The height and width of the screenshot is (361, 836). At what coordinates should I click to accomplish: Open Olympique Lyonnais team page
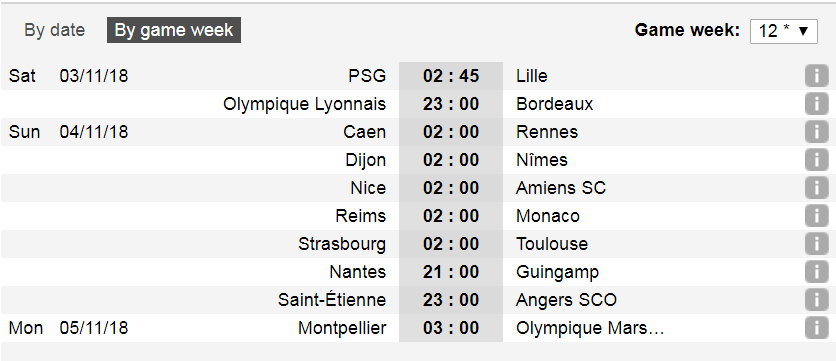pyautogui.click(x=304, y=104)
